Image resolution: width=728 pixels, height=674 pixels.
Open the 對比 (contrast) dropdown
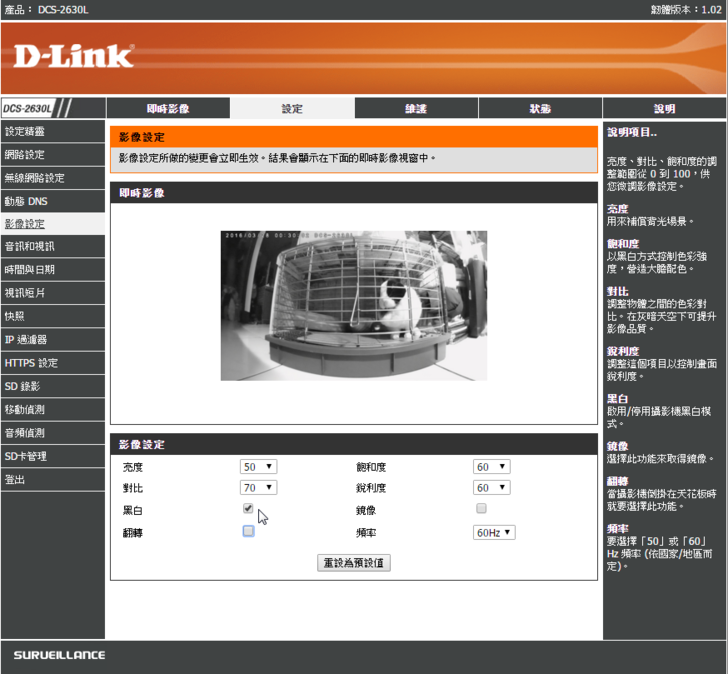[258, 488]
